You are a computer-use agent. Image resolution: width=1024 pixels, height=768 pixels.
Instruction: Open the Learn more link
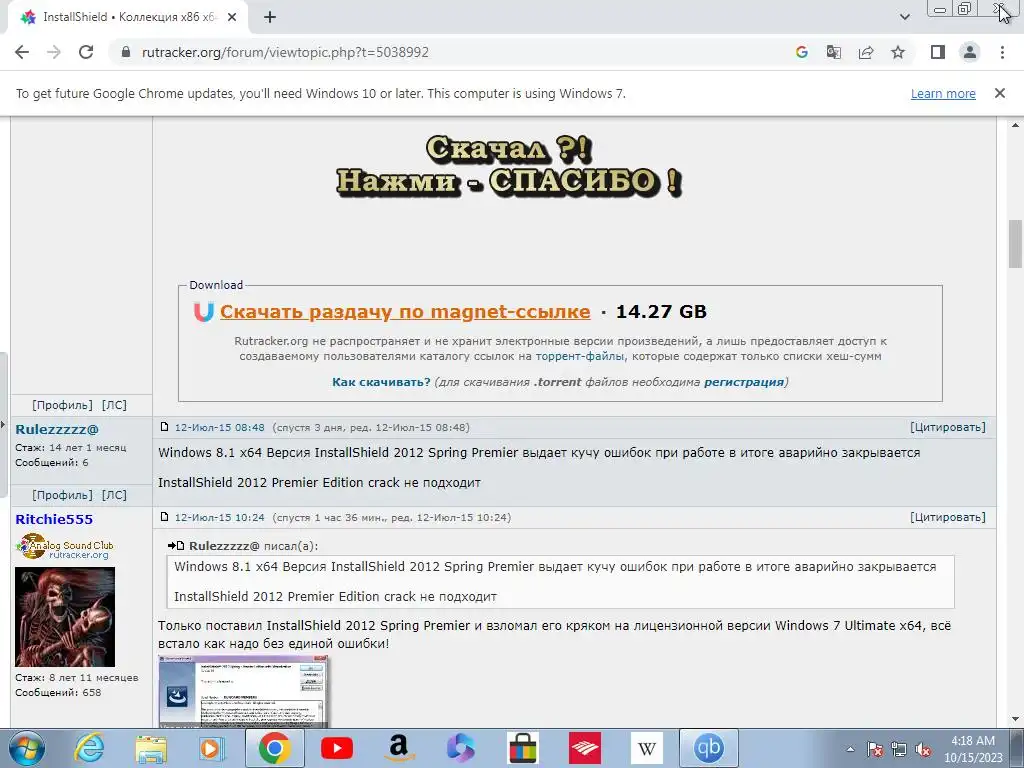(943, 93)
